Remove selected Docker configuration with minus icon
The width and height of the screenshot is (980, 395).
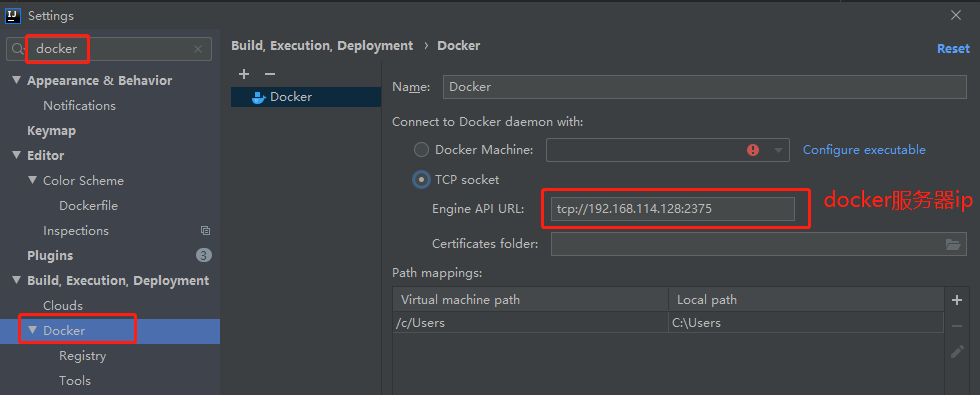pyautogui.click(x=269, y=74)
